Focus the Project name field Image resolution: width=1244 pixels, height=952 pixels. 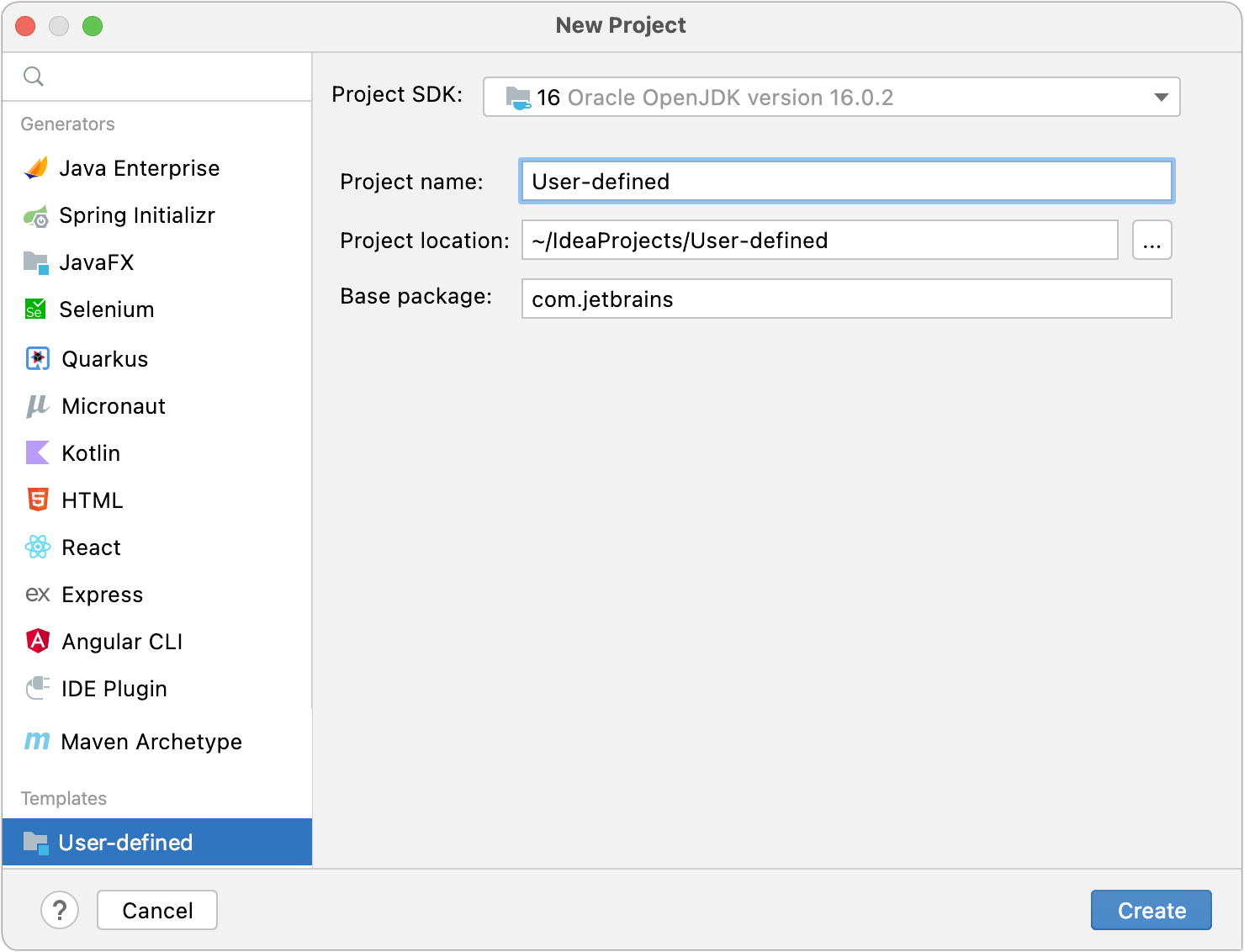pos(846,181)
